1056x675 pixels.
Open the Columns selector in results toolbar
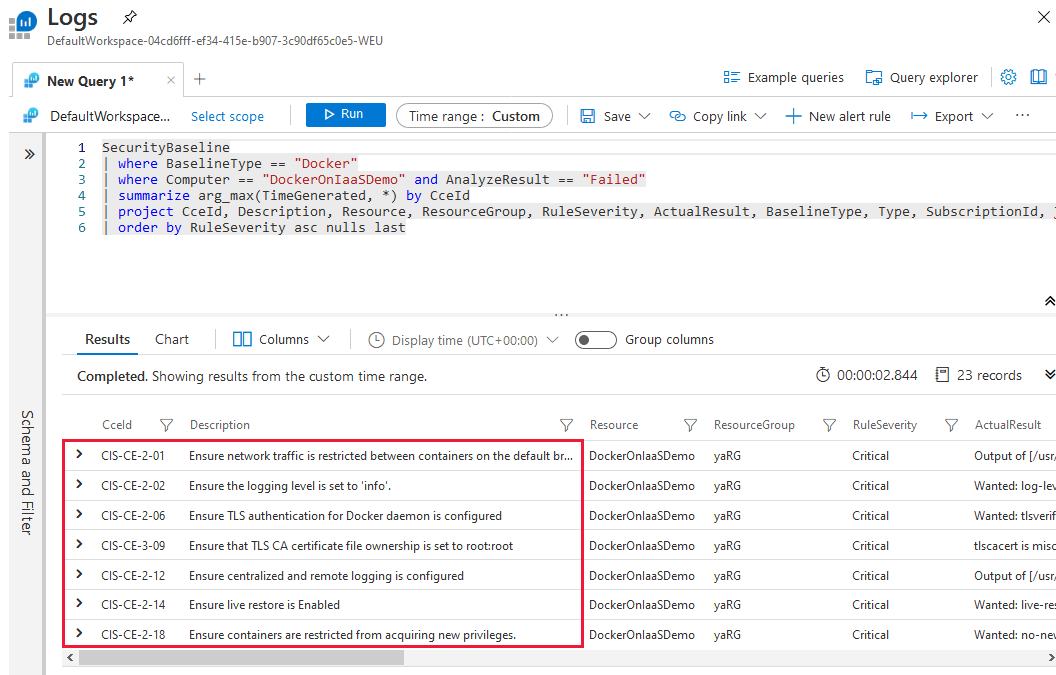pyautogui.click(x=280, y=339)
